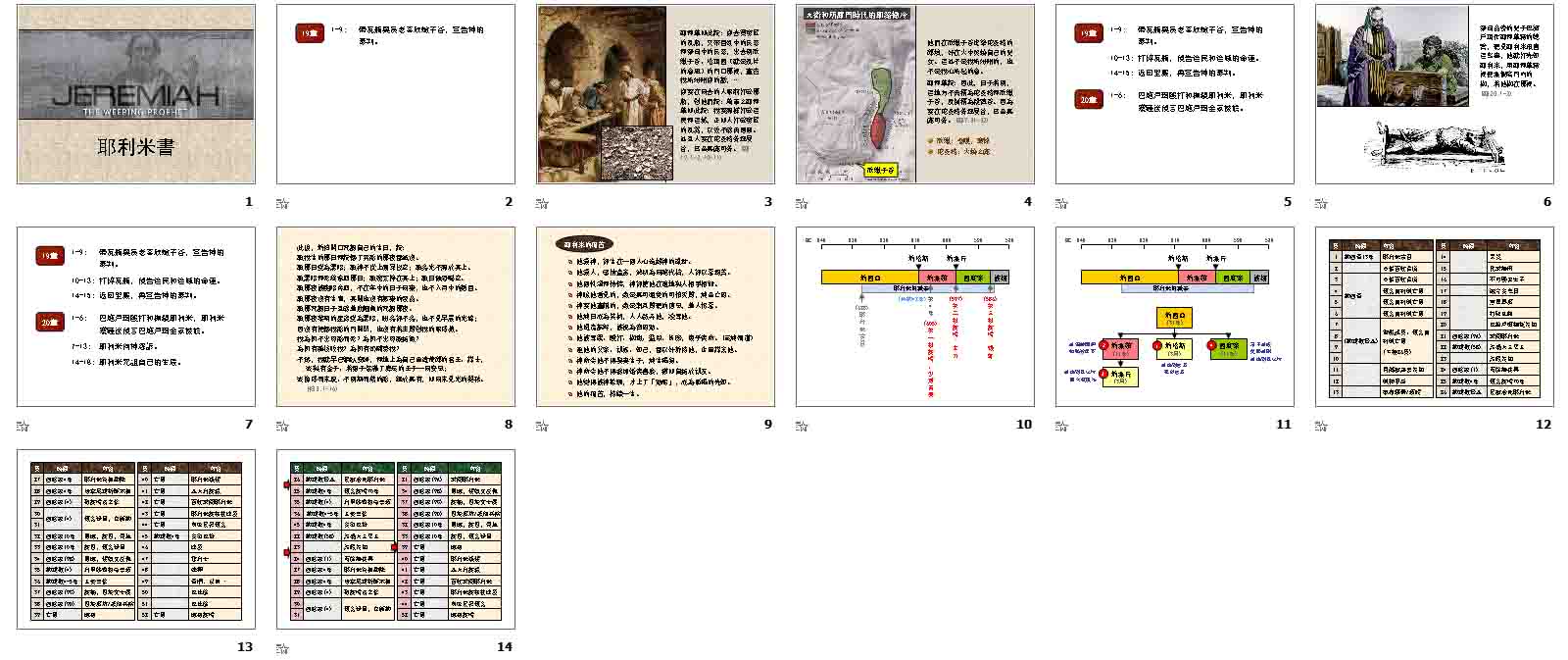Select slide 11 with the kings family tree

coord(1174,317)
